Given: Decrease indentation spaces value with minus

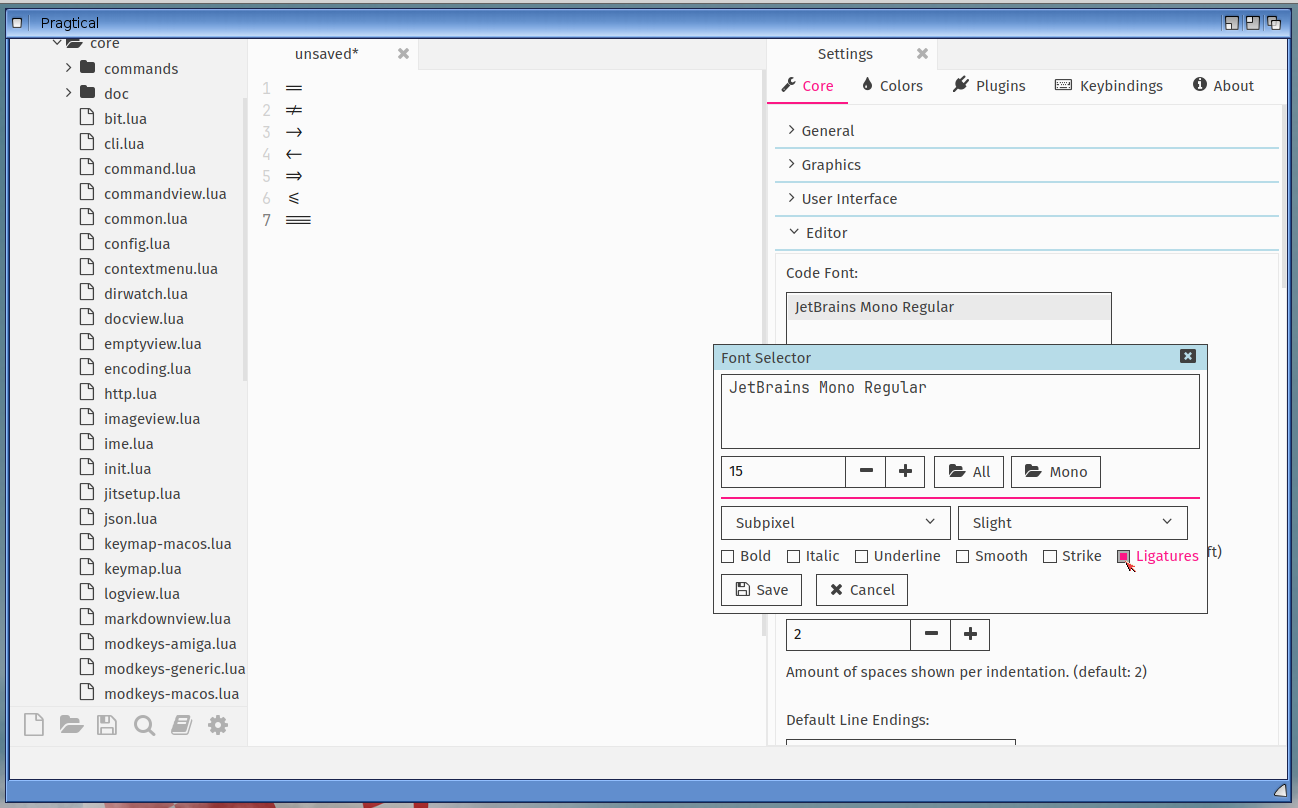Looking at the screenshot, I should point(931,635).
